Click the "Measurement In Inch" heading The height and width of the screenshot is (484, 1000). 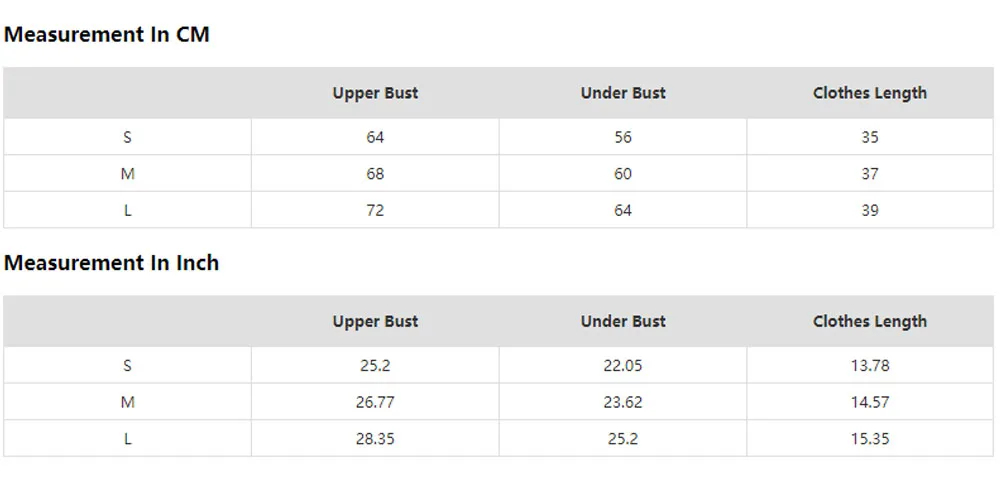pos(111,263)
